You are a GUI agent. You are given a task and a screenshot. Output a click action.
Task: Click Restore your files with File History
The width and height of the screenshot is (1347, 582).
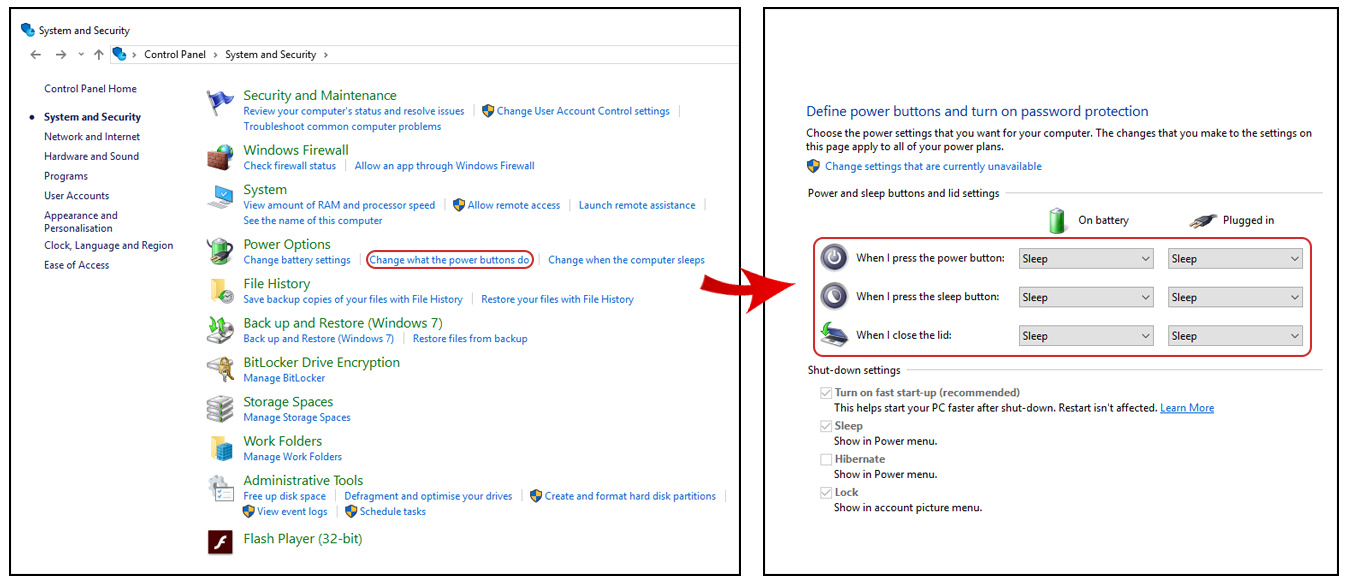pyautogui.click(x=557, y=299)
